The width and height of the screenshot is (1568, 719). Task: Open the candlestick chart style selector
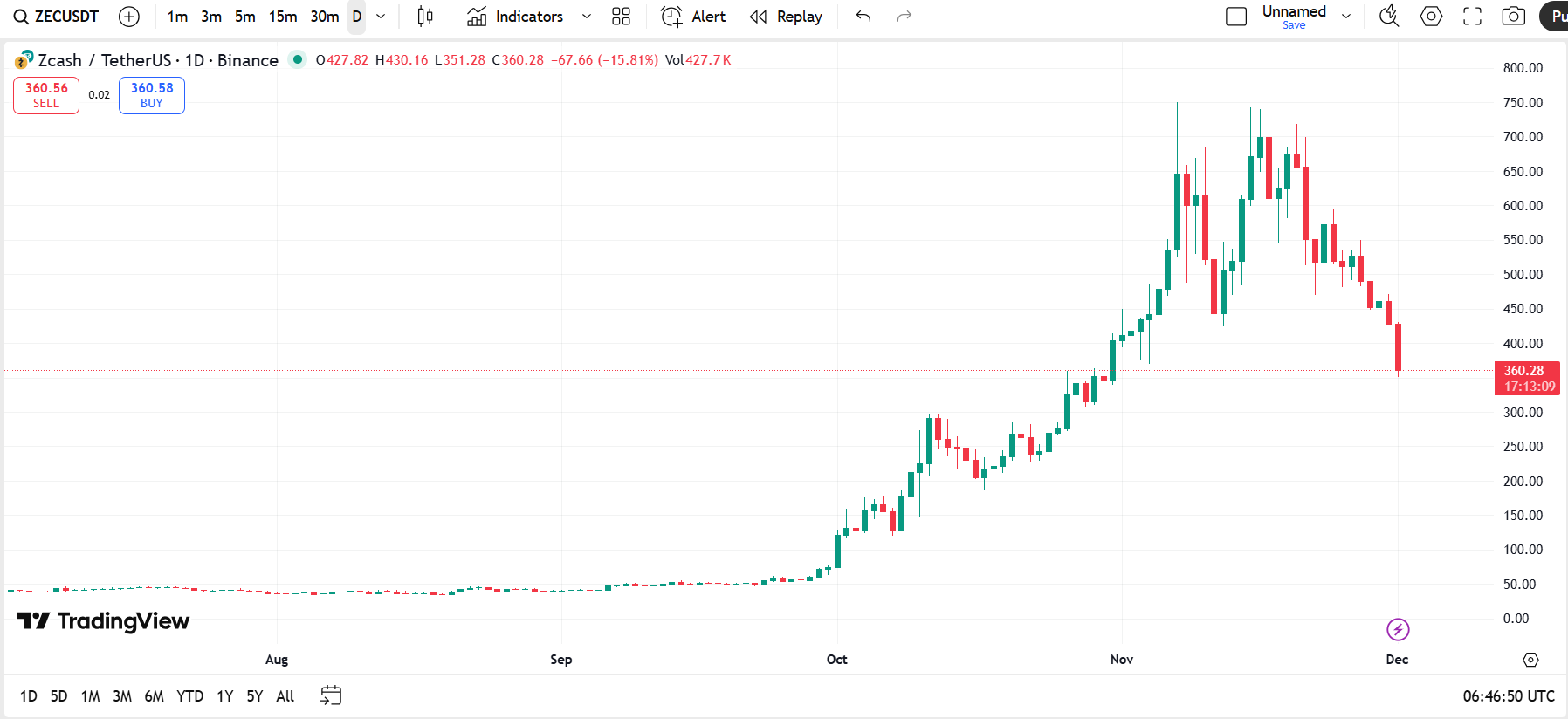(425, 17)
